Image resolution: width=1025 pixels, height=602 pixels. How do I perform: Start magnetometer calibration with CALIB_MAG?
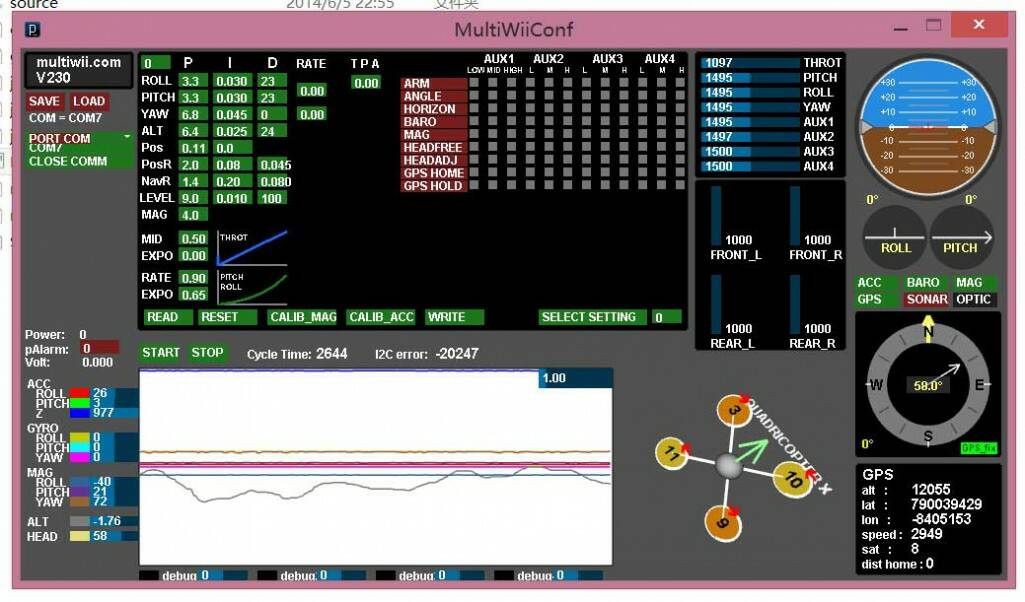click(x=302, y=317)
